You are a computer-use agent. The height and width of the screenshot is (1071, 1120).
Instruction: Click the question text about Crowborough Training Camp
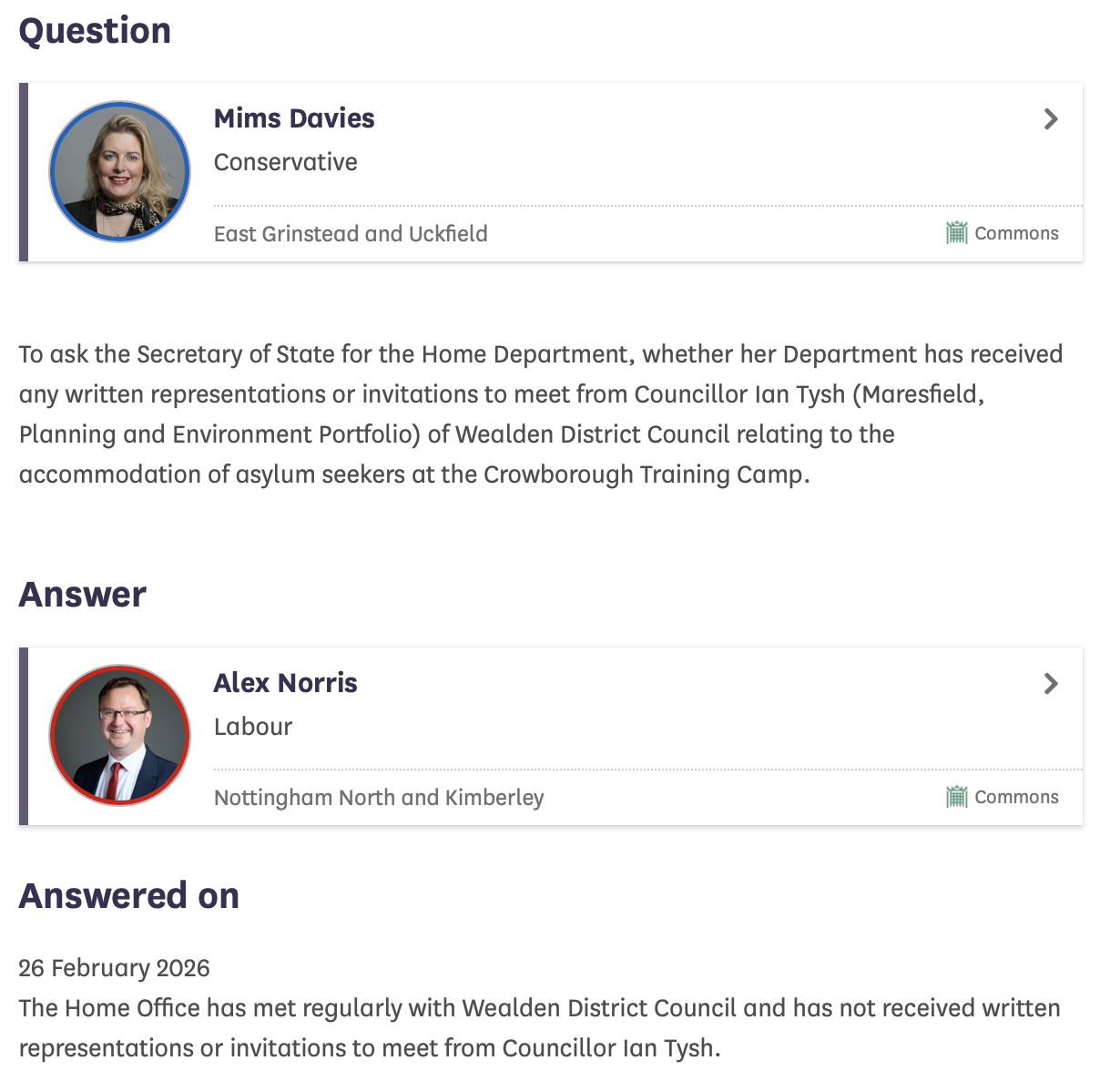541,414
